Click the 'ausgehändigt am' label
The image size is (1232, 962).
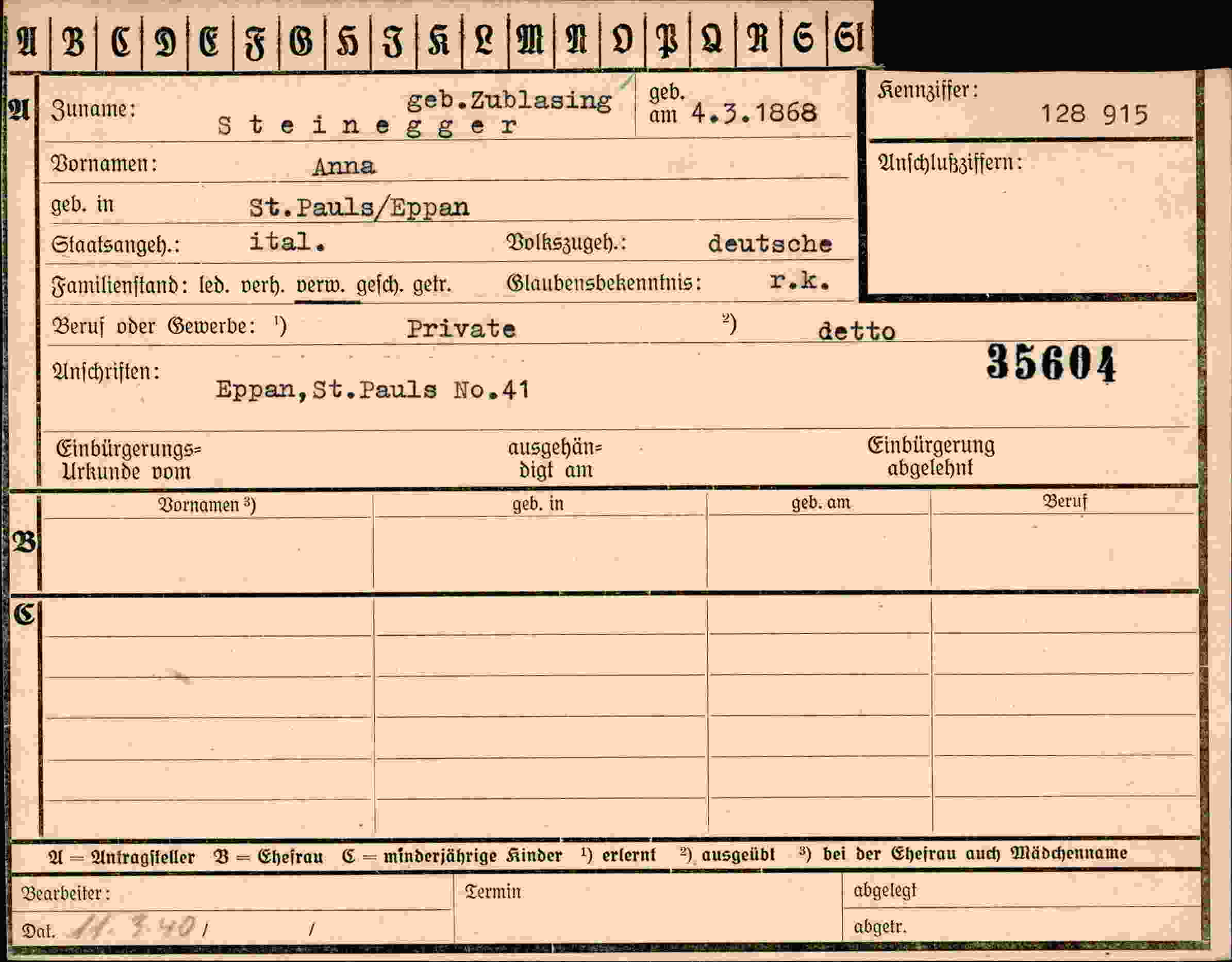coord(555,459)
